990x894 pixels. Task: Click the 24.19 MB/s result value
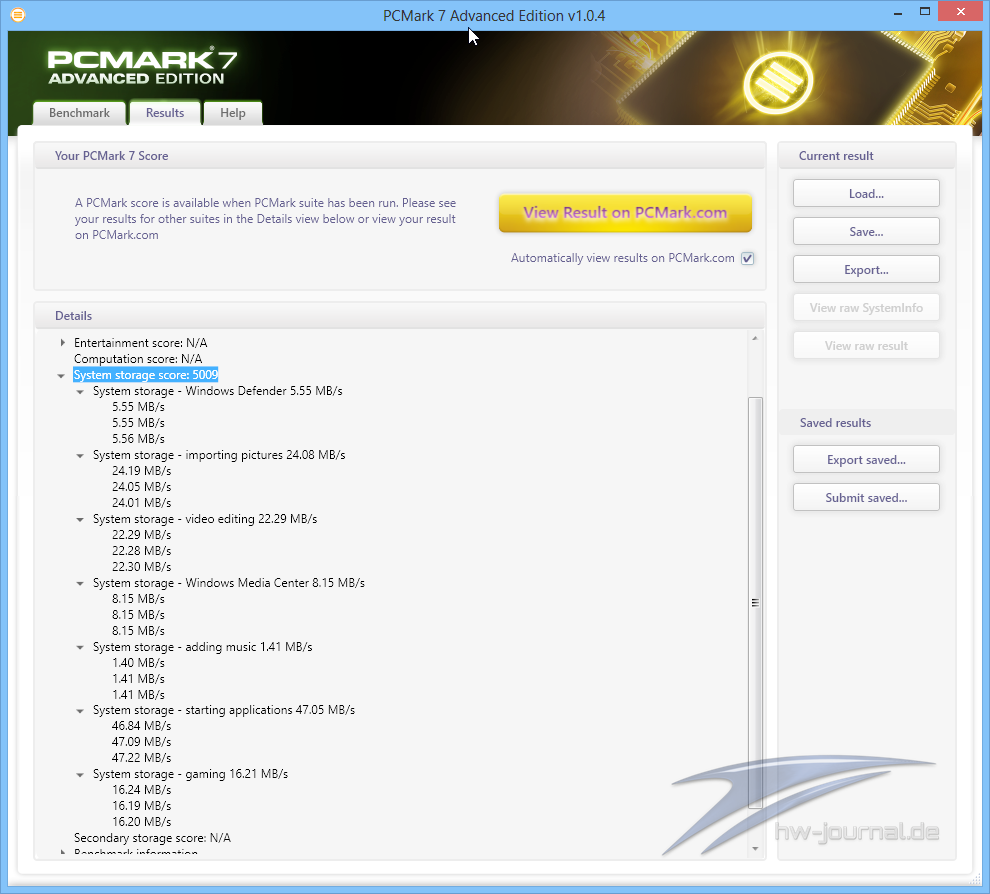click(x=141, y=471)
